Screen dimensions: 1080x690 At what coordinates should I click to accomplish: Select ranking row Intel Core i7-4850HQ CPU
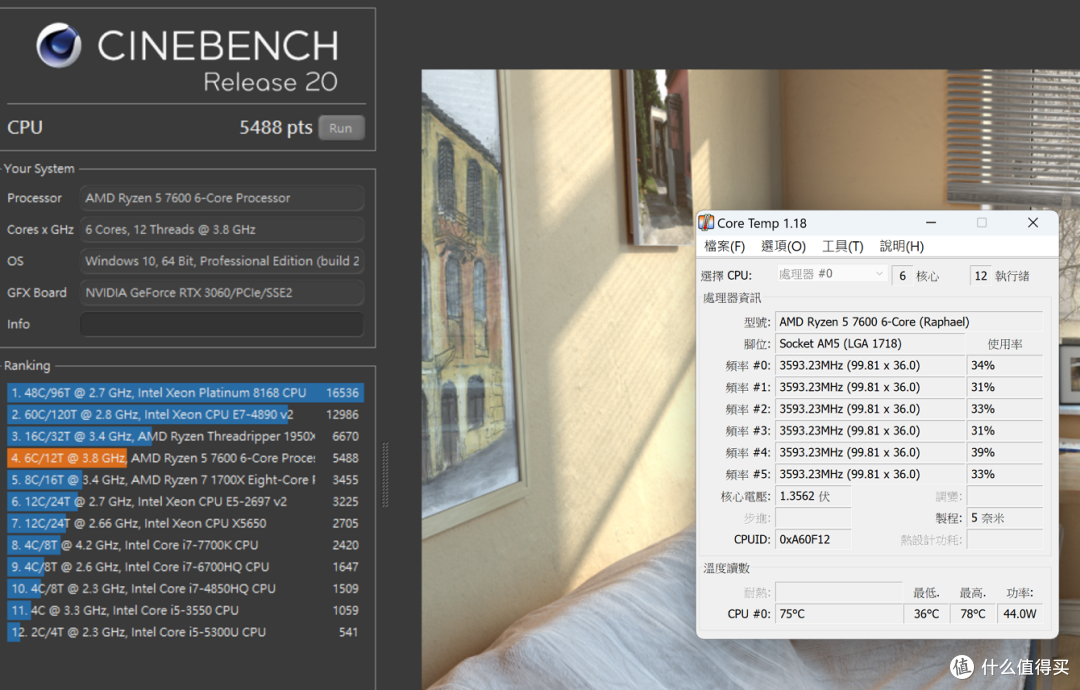[185, 589]
